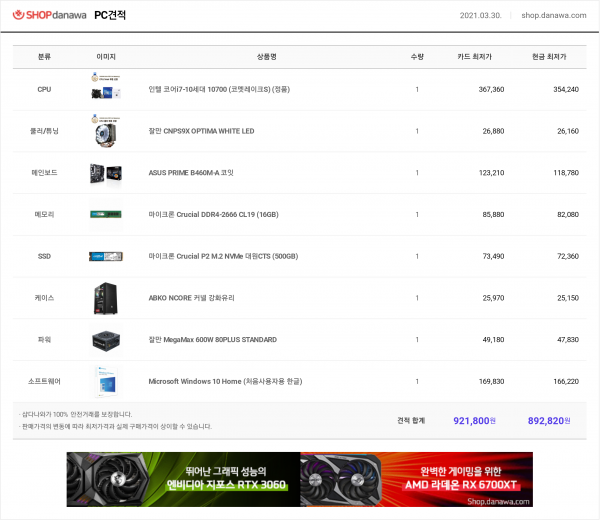Open the Intel Core i7 CPU product image
Viewport: 600px width, 520px height.
pos(106,86)
